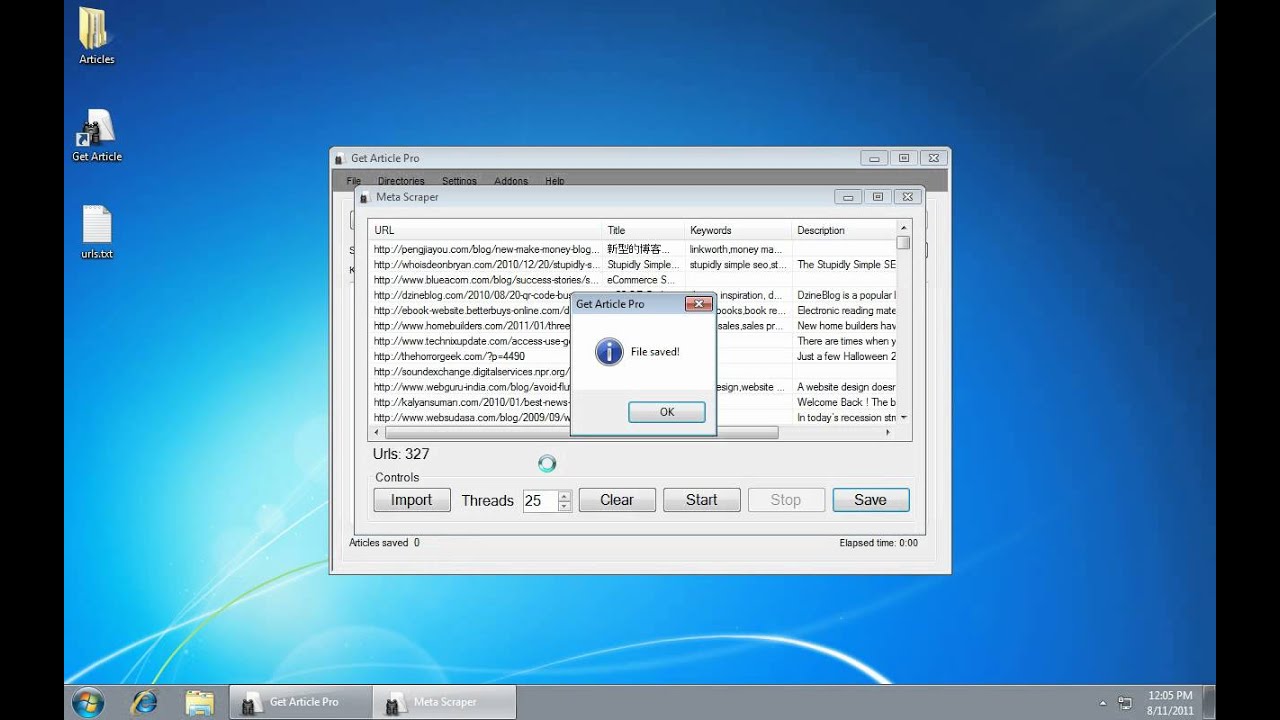Click the Meta Scraper title bar icon
The image size is (1280, 720).
[364, 197]
